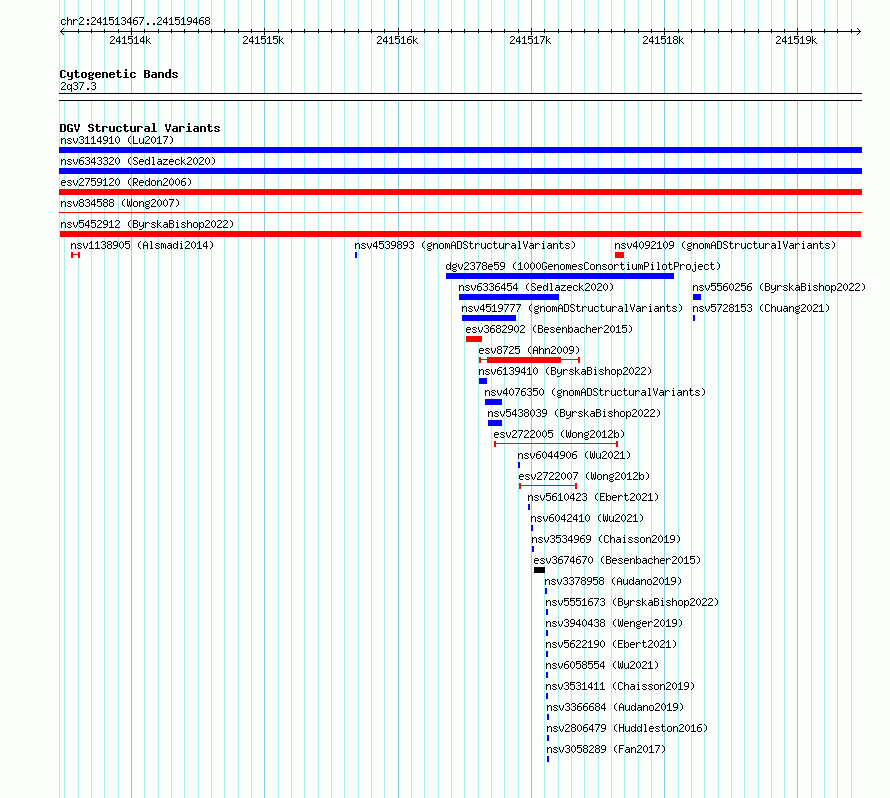Image resolution: width=890 pixels, height=798 pixels.
Task: Click the nsv834588 (Wong2007) label
Action: point(120,203)
